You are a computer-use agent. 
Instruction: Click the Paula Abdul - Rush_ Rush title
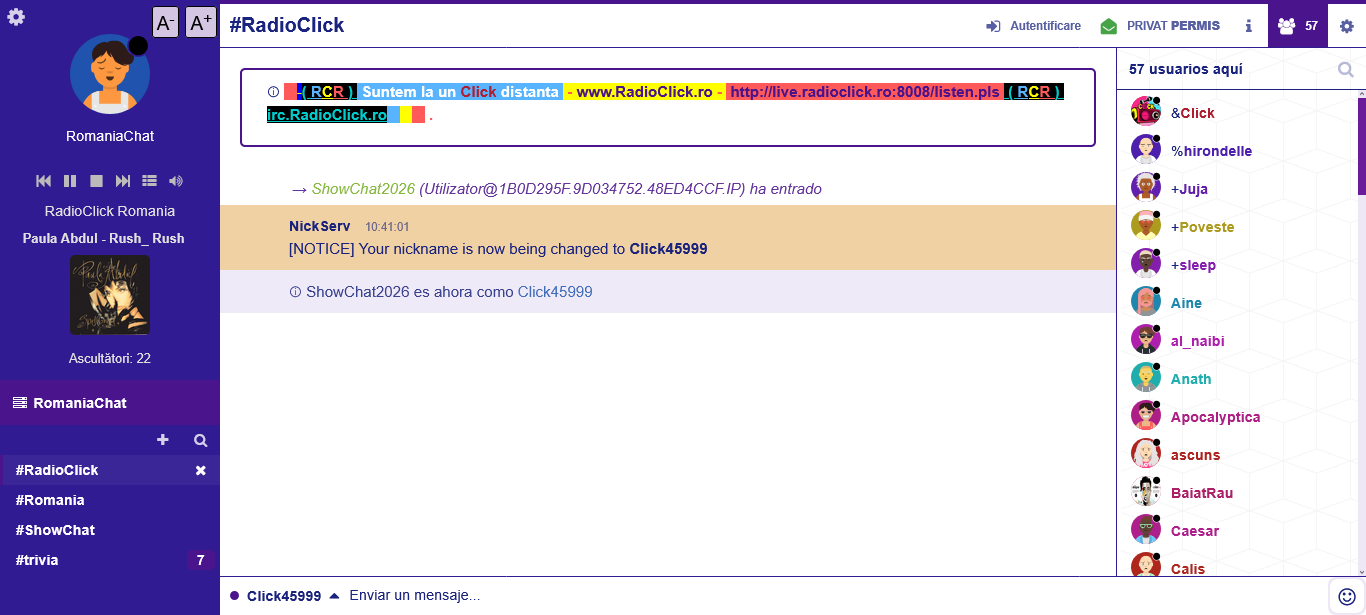tap(104, 239)
